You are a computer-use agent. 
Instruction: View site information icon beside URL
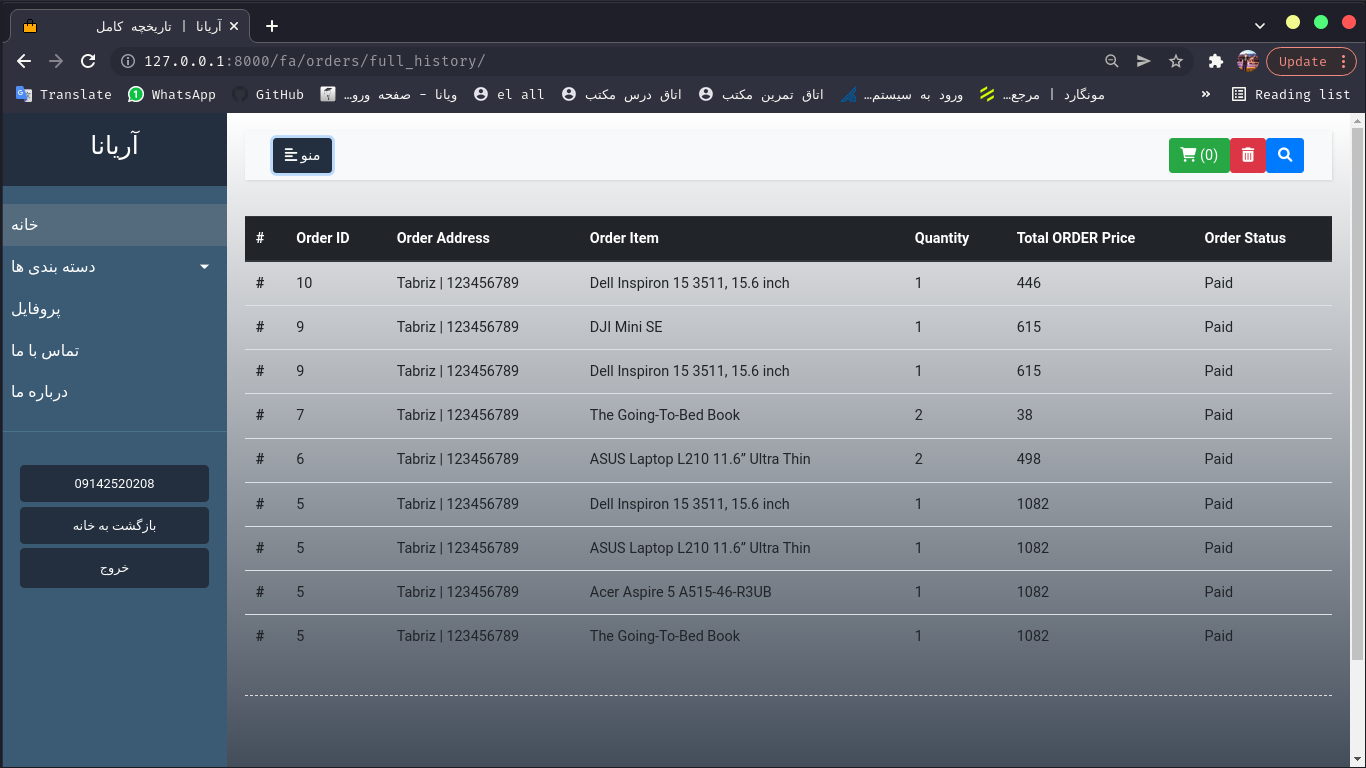(128, 61)
